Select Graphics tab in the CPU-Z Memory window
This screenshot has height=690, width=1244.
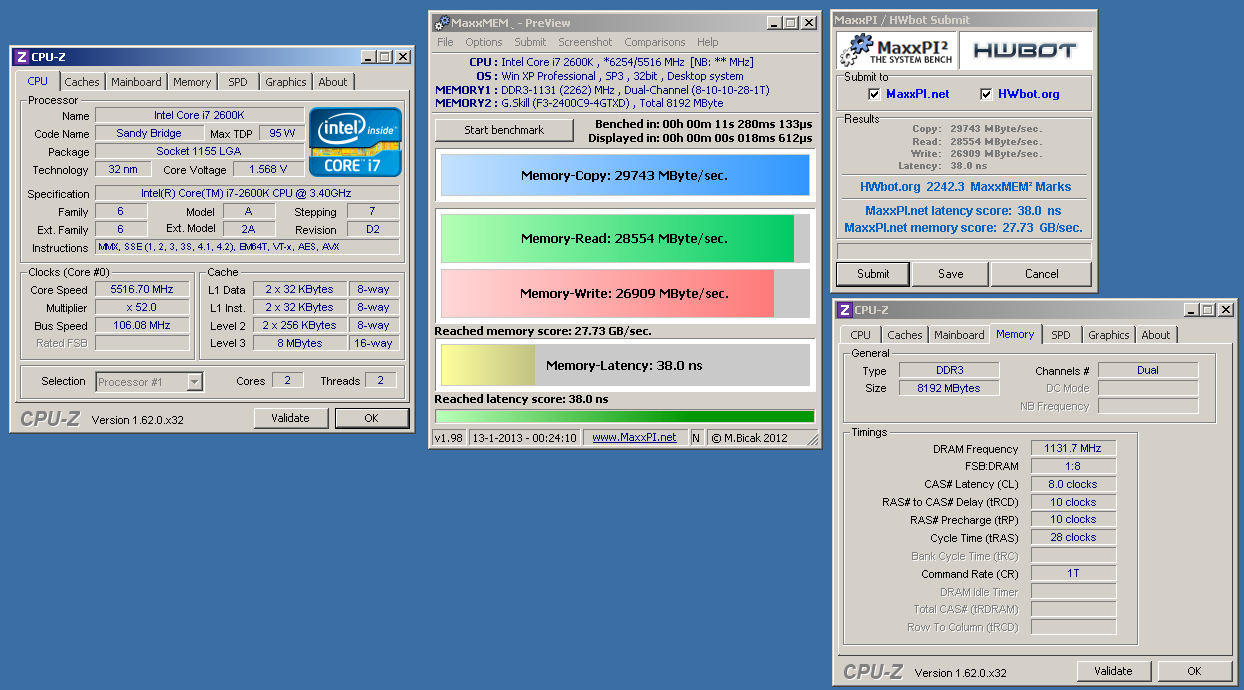(1109, 335)
